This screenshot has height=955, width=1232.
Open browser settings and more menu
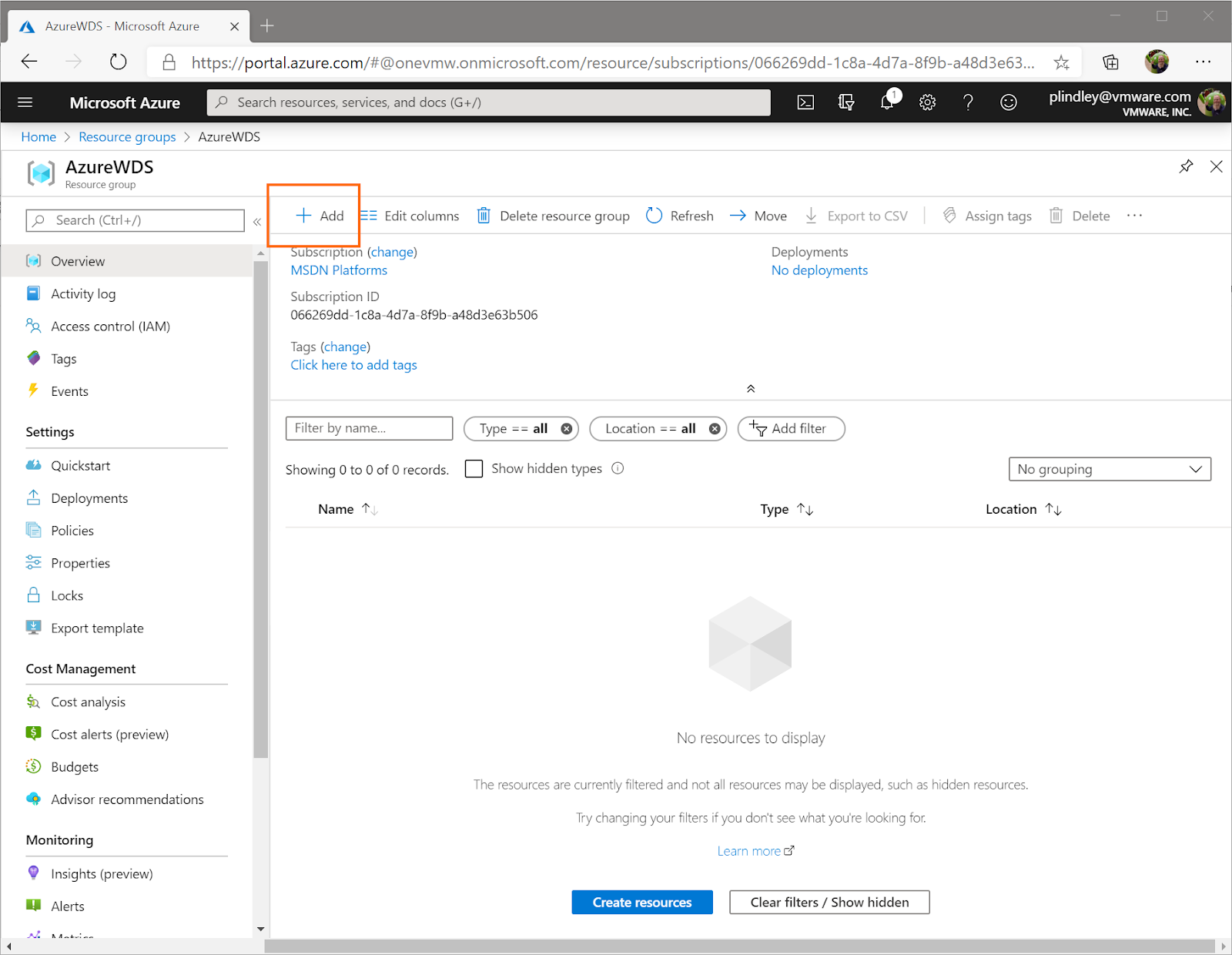point(1204,62)
